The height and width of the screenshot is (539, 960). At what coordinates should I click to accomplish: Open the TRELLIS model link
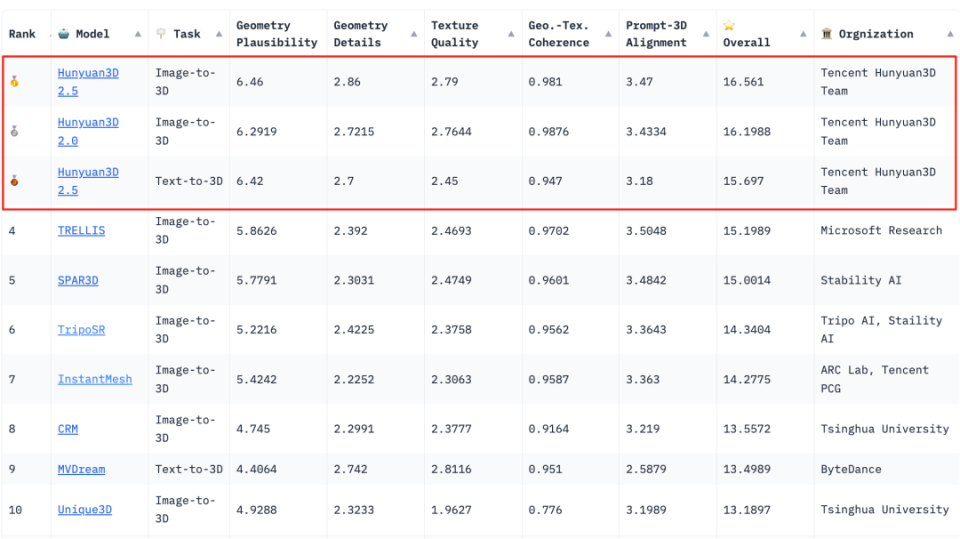81,230
